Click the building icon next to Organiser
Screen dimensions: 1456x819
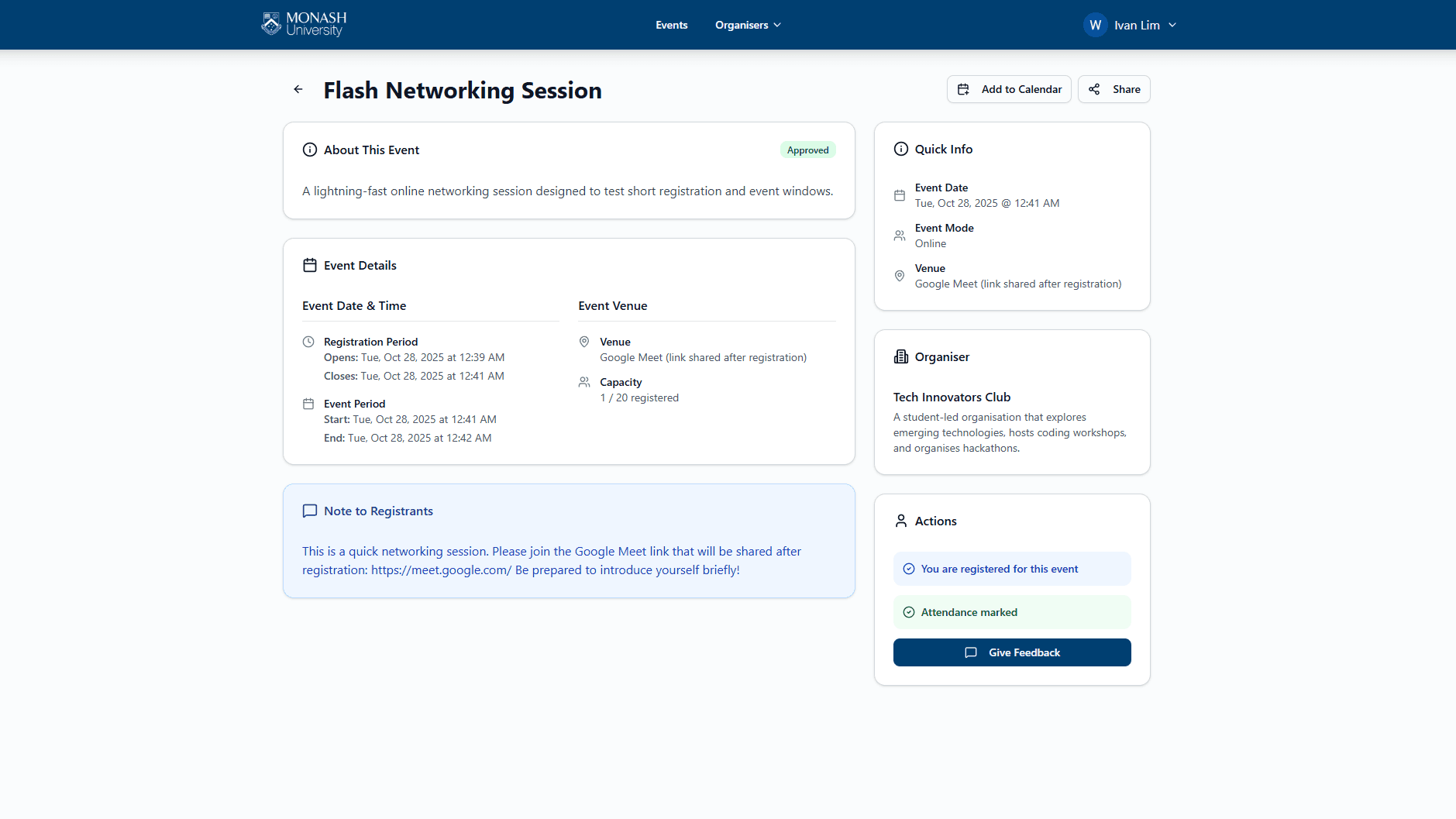click(900, 357)
